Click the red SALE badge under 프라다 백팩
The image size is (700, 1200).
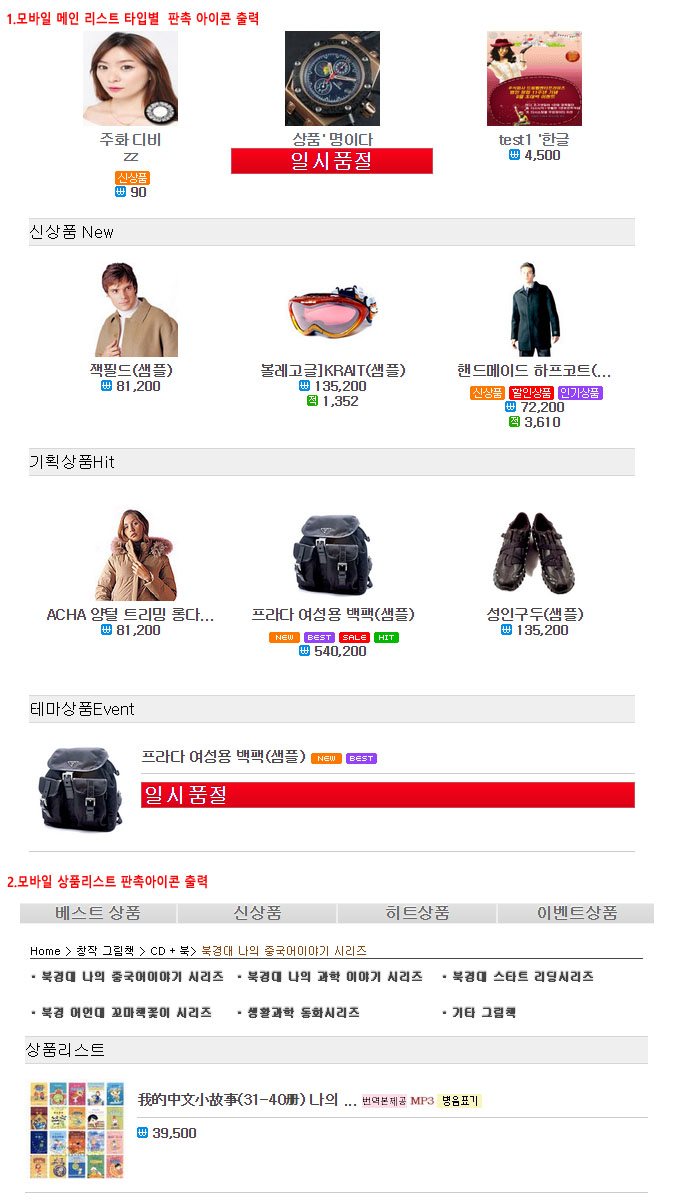point(354,637)
